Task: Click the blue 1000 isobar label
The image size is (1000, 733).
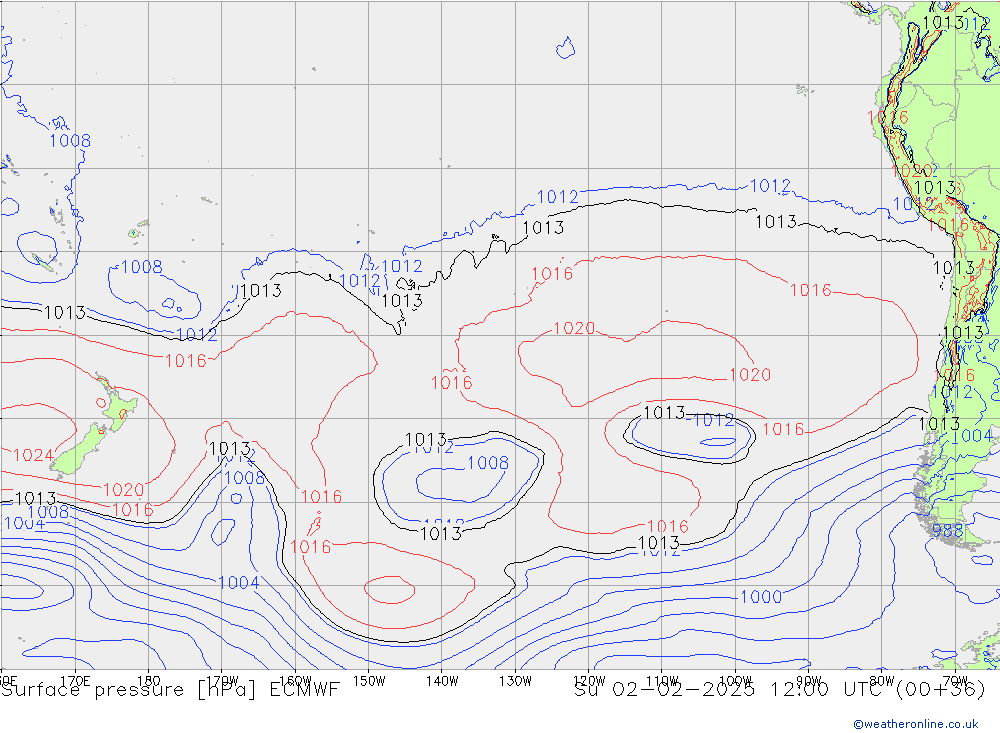Action: click(x=760, y=597)
